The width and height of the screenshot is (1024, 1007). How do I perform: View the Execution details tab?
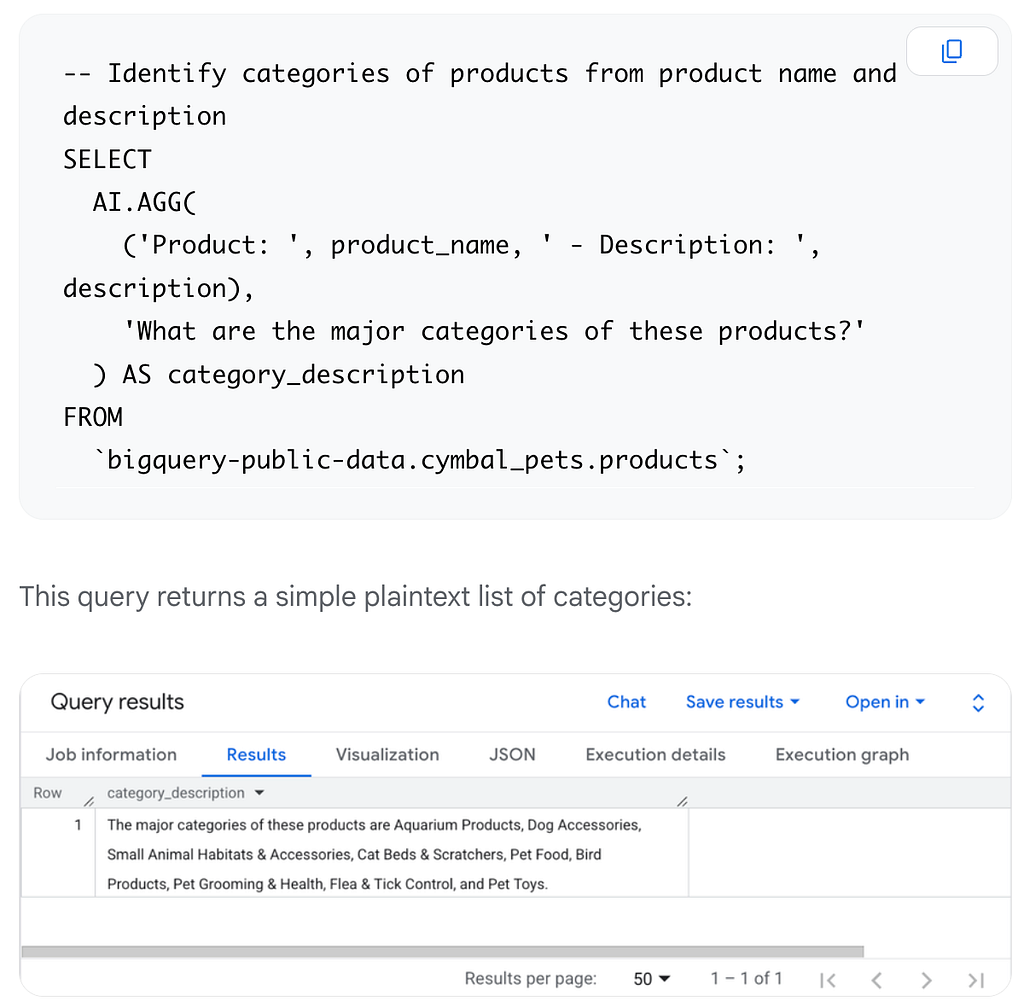655,755
